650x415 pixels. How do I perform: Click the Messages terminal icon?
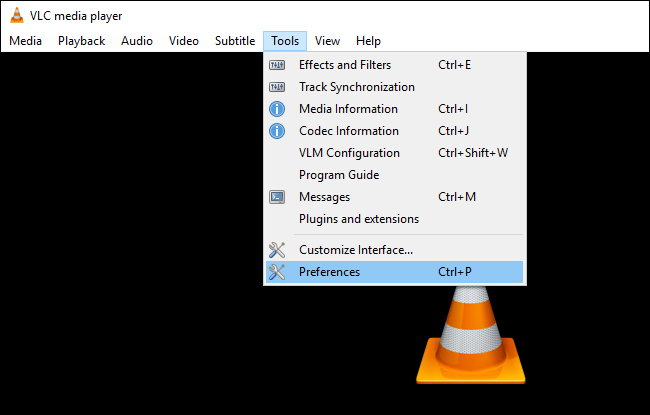tap(277, 197)
